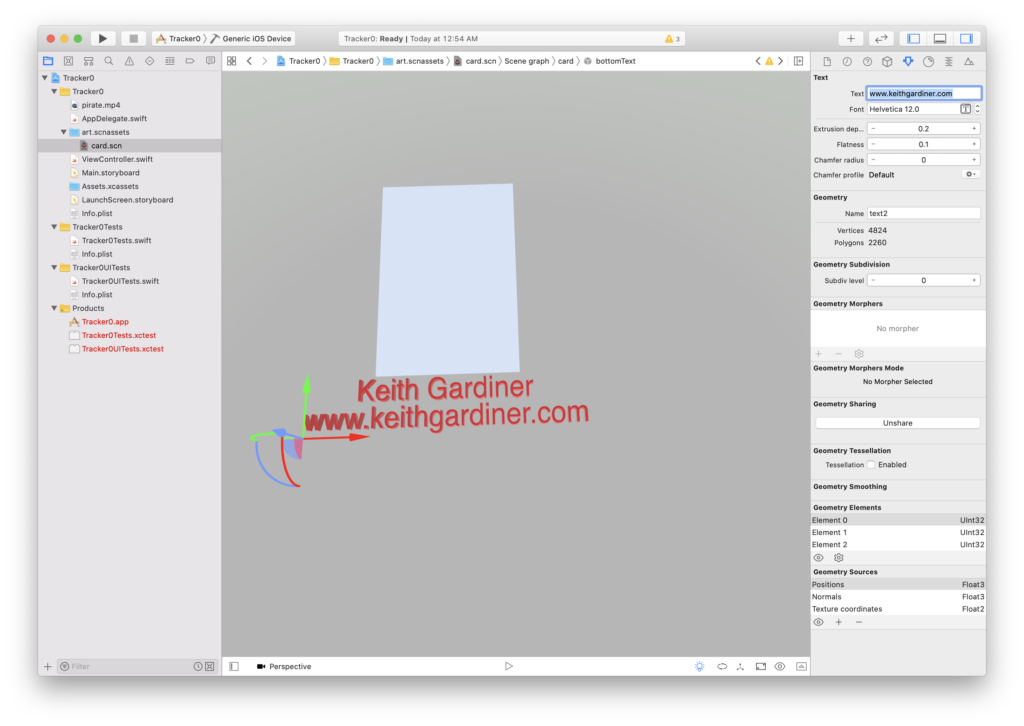This screenshot has height=726, width=1024.
Task: Enable the Tessellation checkbox
Action: click(870, 465)
